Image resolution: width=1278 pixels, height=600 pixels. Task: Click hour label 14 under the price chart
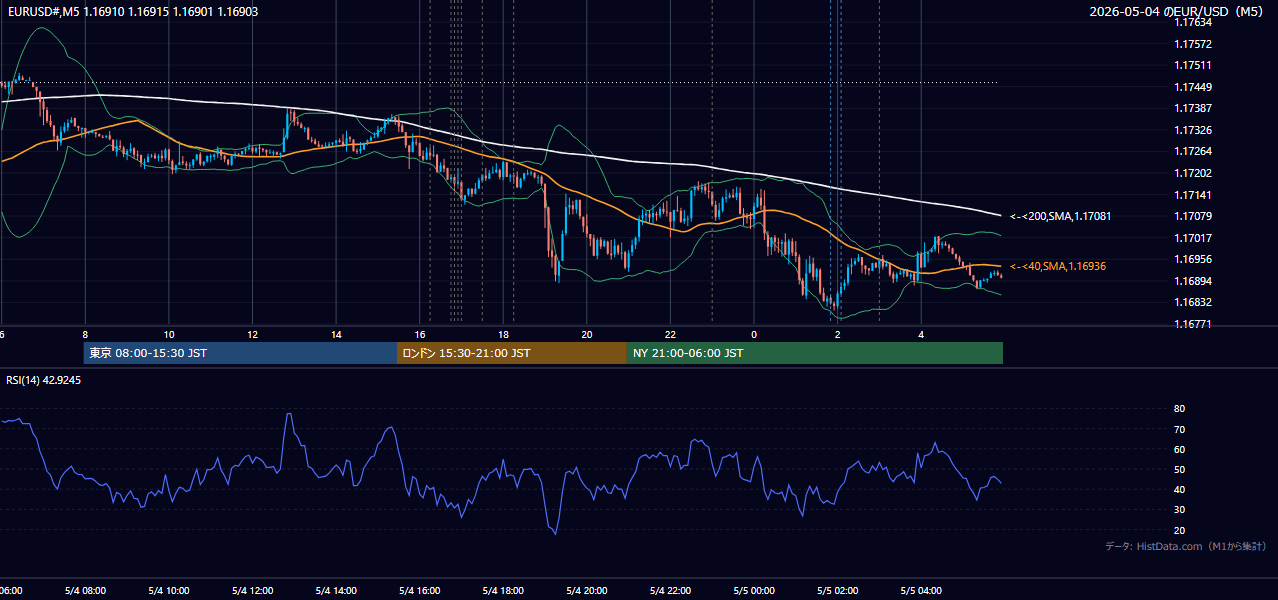(336, 334)
